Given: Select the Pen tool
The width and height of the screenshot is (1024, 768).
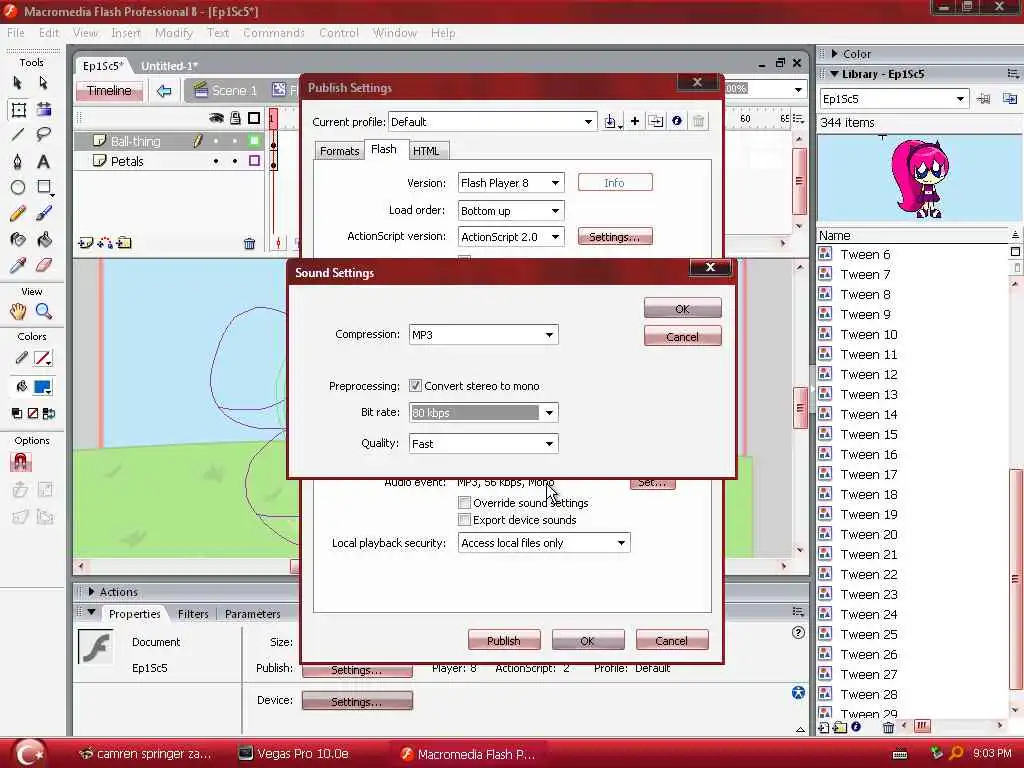Looking at the screenshot, I should click(18, 161).
